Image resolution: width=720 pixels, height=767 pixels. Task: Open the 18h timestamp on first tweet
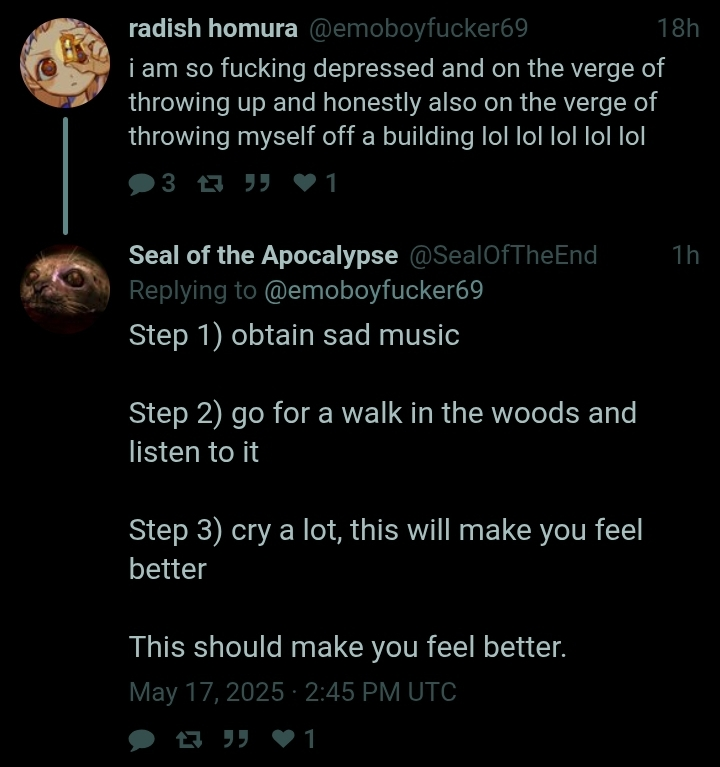pos(678,28)
